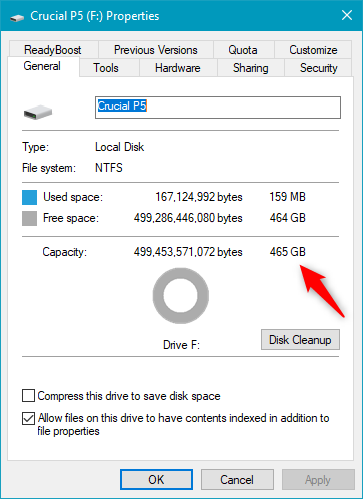The height and width of the screenshot is (499, 363).
Task: Click the disk usage donut chart
Action: coord(181,296)
